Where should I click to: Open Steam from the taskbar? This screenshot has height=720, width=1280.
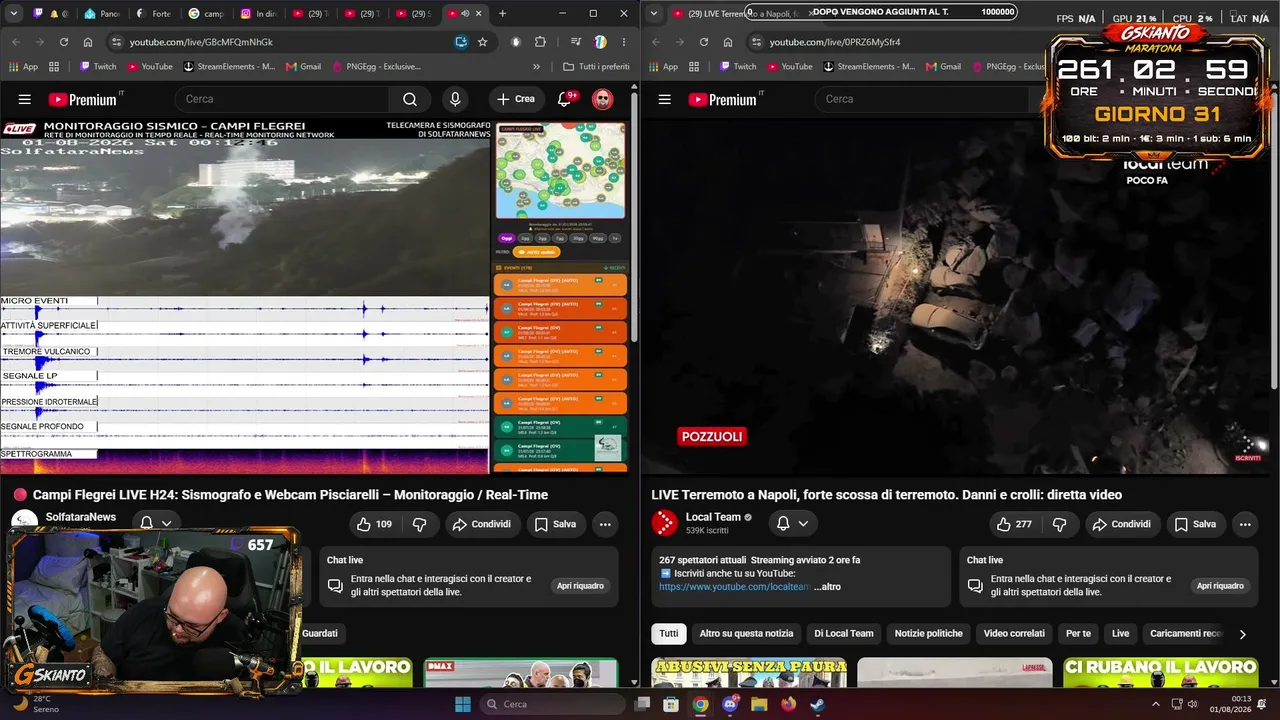817,704
